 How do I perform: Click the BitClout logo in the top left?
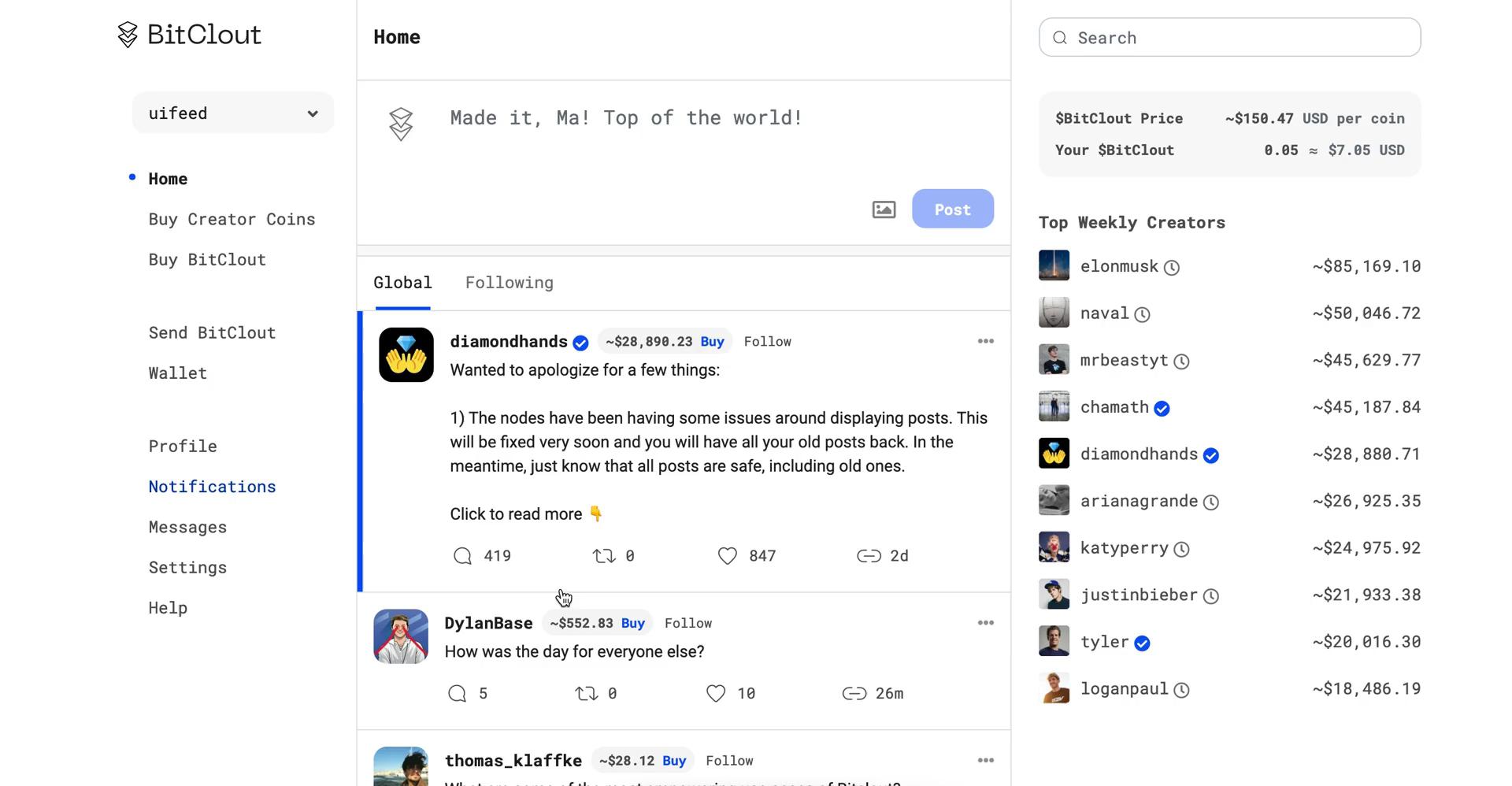pyautogui.click(x=187, y=34)
